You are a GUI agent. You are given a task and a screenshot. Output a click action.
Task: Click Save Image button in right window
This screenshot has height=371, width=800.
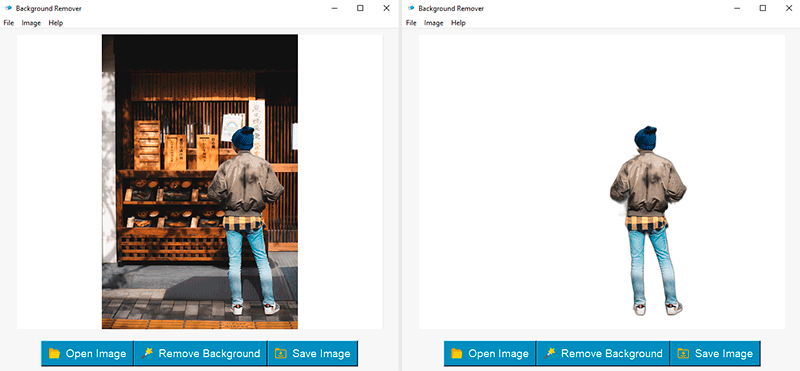[x=715, y=353]
